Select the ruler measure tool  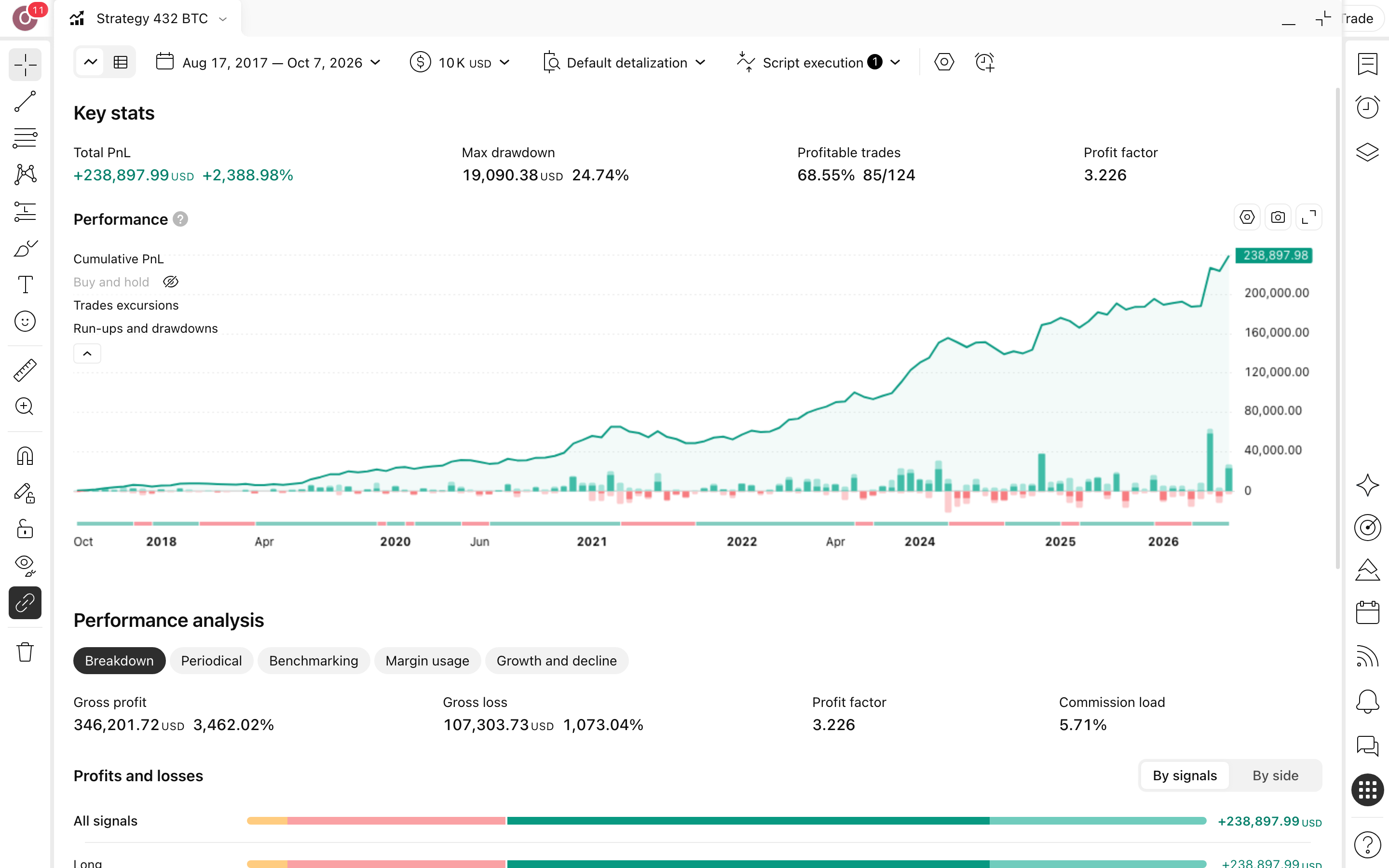tap(25, 370)
